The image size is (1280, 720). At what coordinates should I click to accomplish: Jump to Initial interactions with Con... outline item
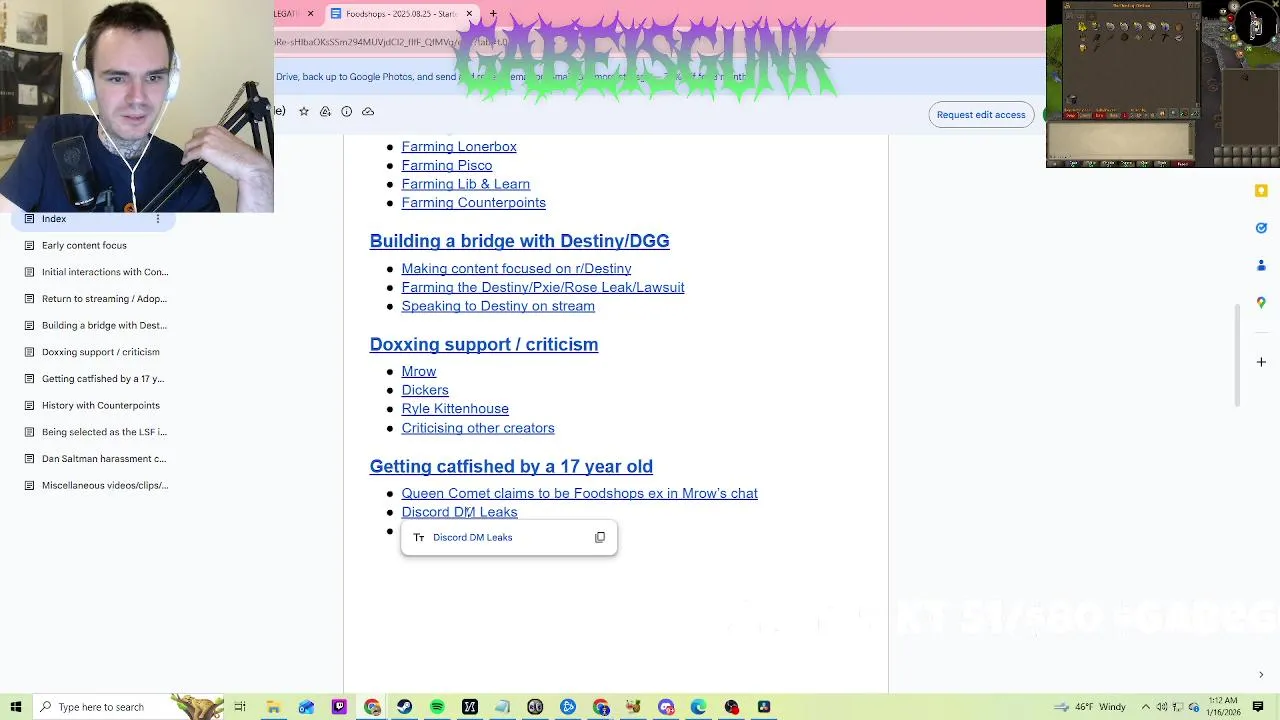click(x=105, y=272)
